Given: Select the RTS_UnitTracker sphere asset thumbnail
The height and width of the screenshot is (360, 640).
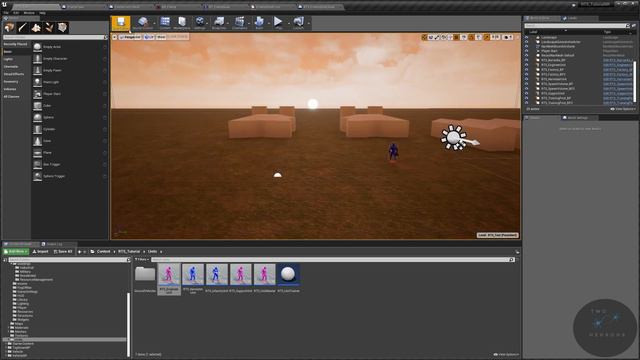Looking at the screenshot, I should coord(288,274).
